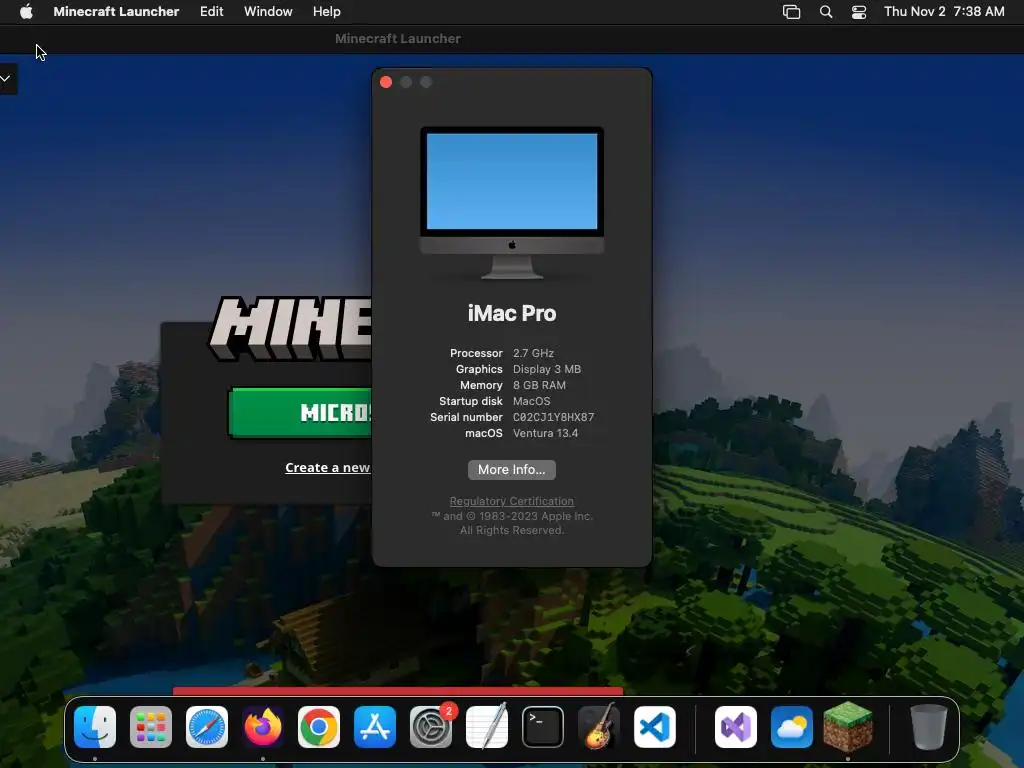Open Control Center in menu bar
The height and width of the screenshot is (768, 1024).
[x=859, y=12]
